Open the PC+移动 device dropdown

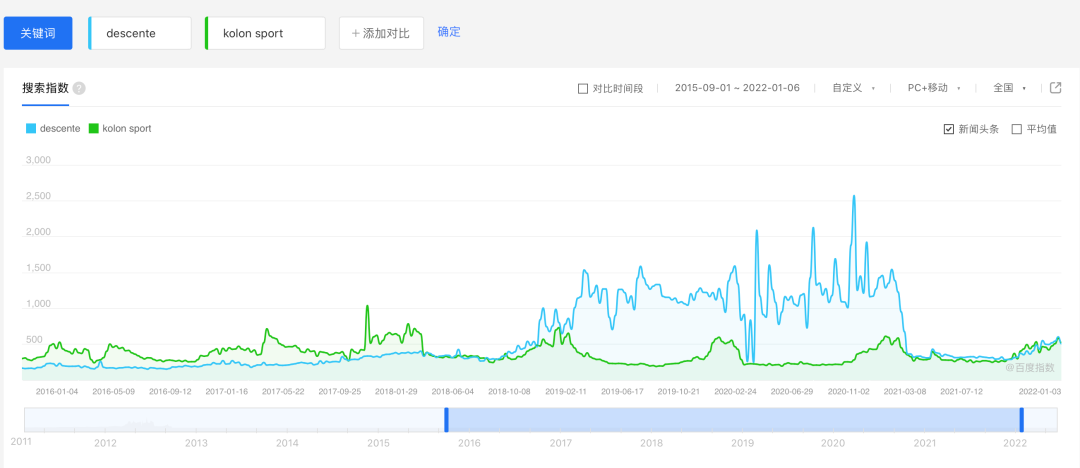[932, 88]
